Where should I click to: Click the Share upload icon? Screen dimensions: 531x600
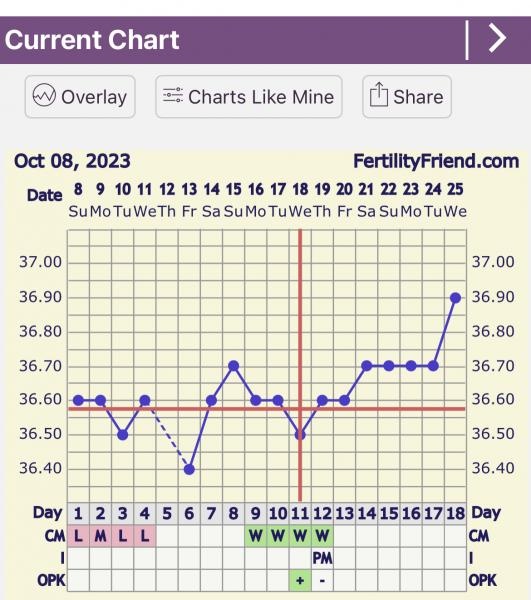pos(379,95)
